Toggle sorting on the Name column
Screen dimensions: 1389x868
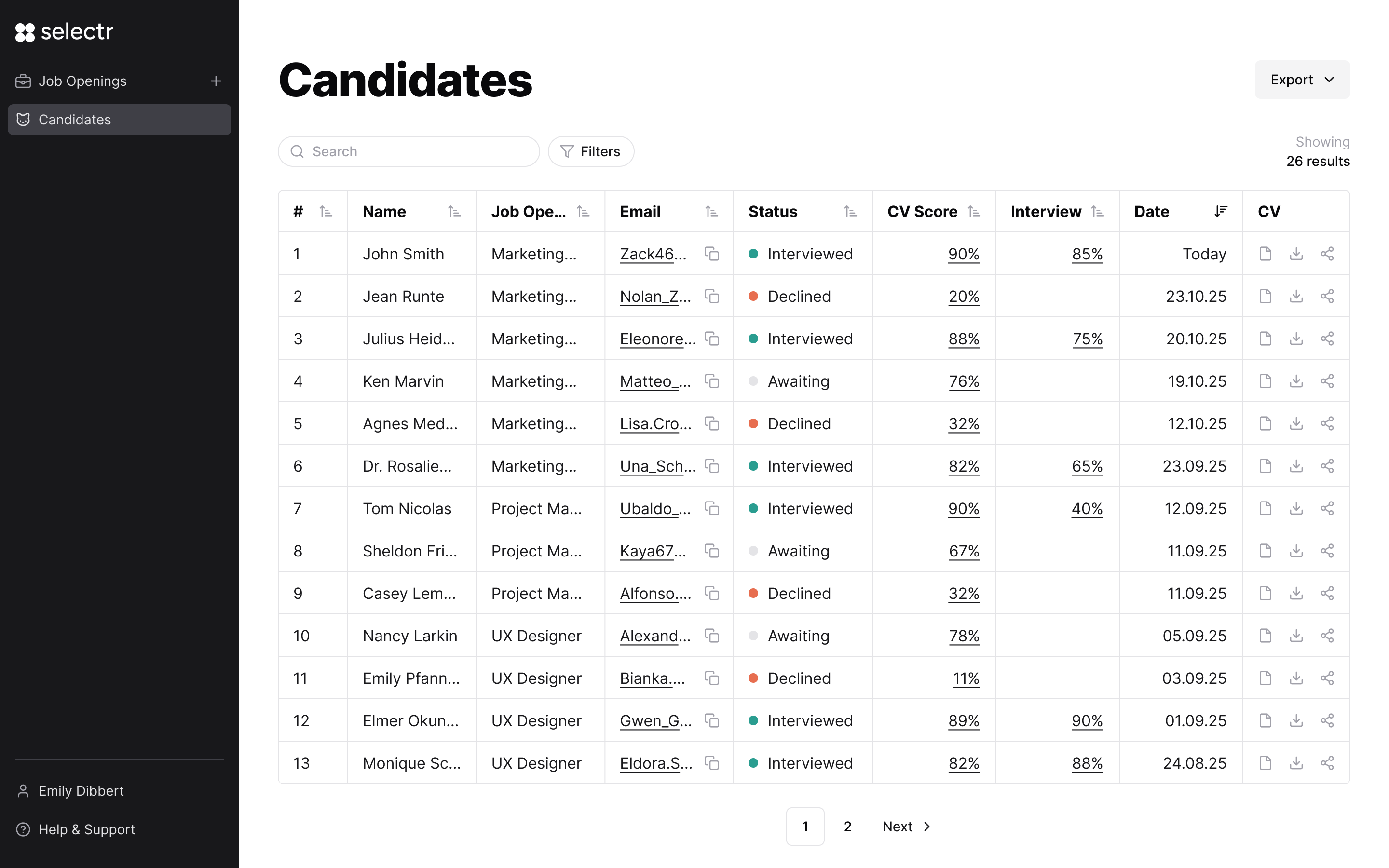tap(454, 212)
